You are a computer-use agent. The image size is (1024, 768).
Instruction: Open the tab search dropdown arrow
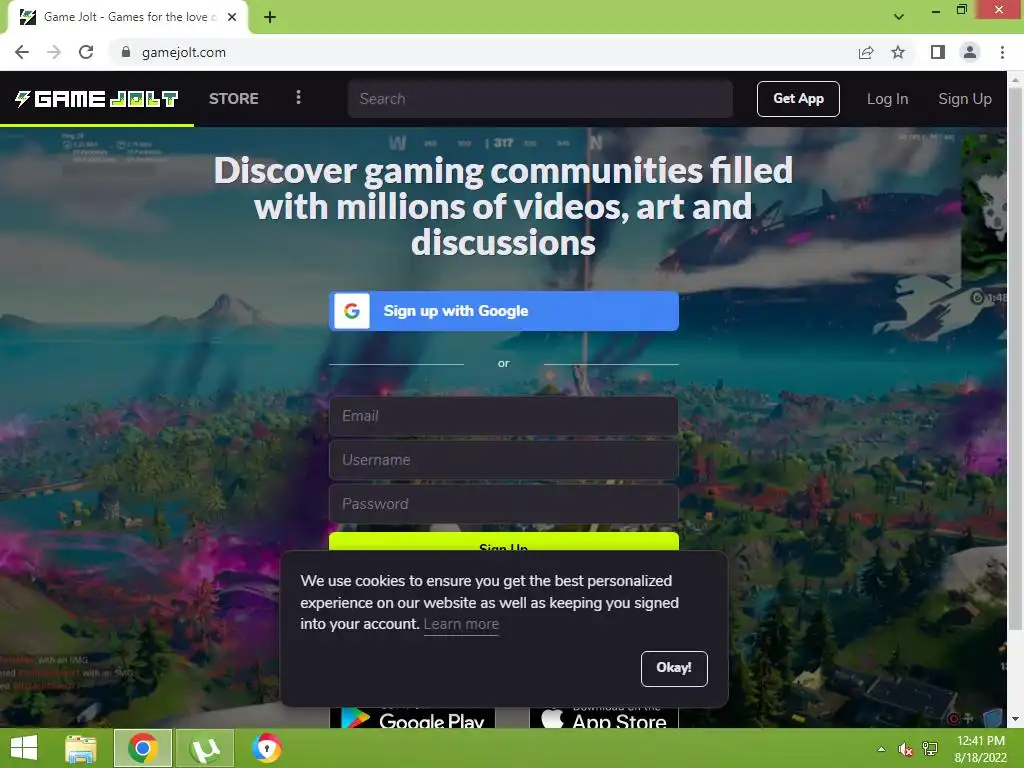899,17
